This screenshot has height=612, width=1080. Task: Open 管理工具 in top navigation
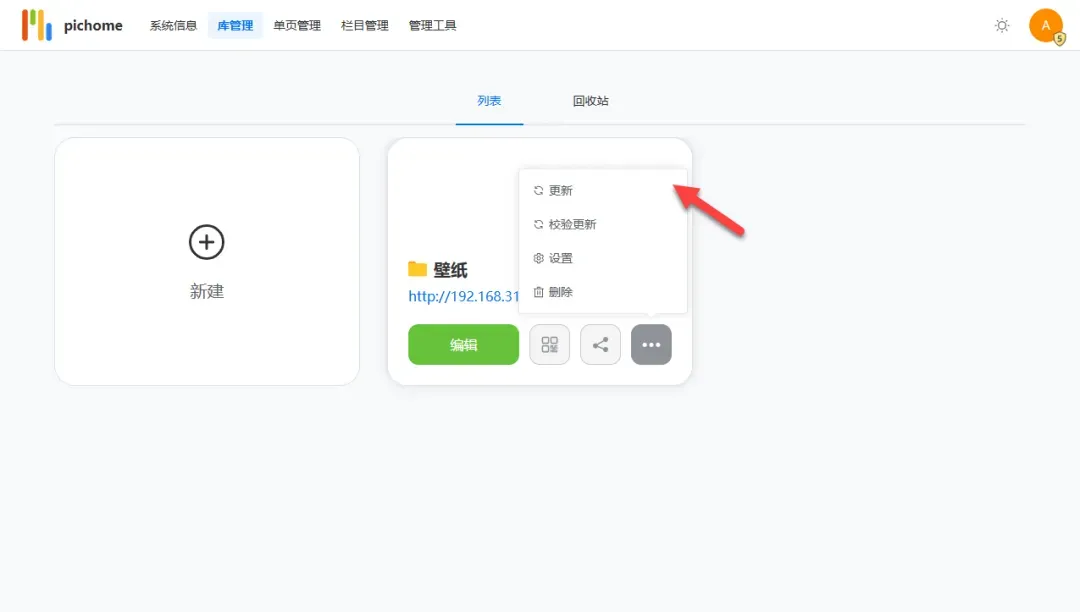[433, 25]
